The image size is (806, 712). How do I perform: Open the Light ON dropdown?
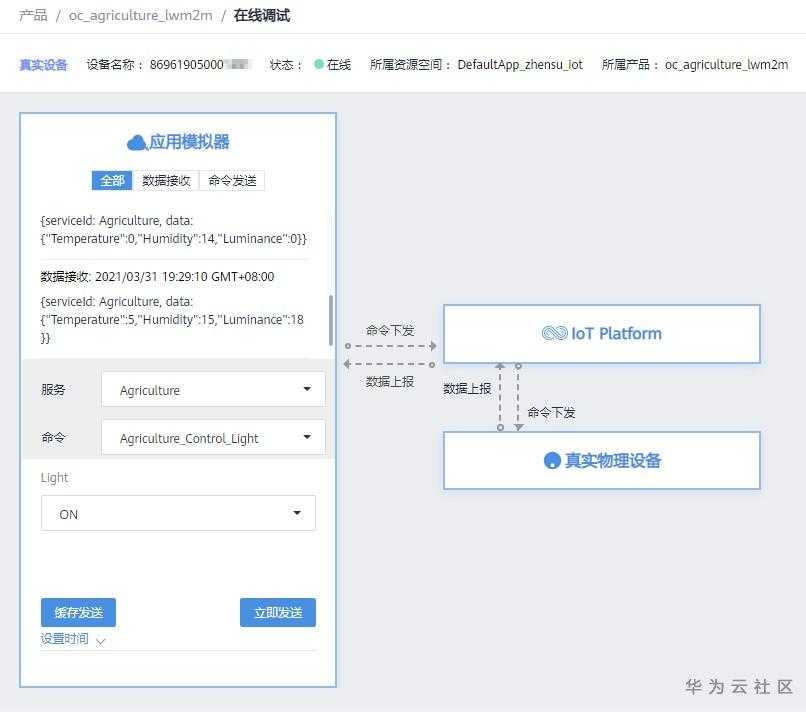[x=178, y=513]
